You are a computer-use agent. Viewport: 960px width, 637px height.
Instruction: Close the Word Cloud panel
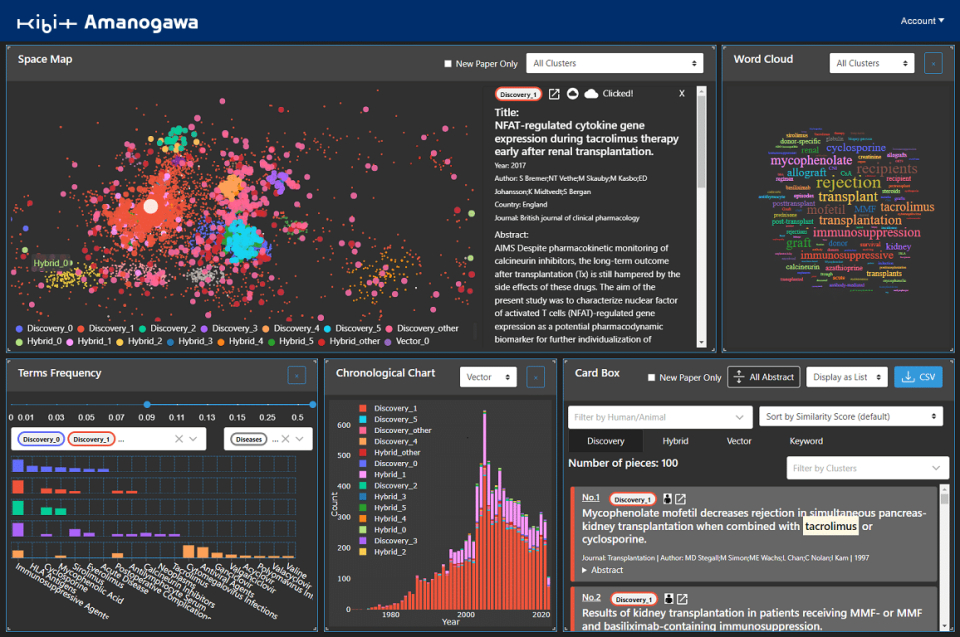[933, 63]
